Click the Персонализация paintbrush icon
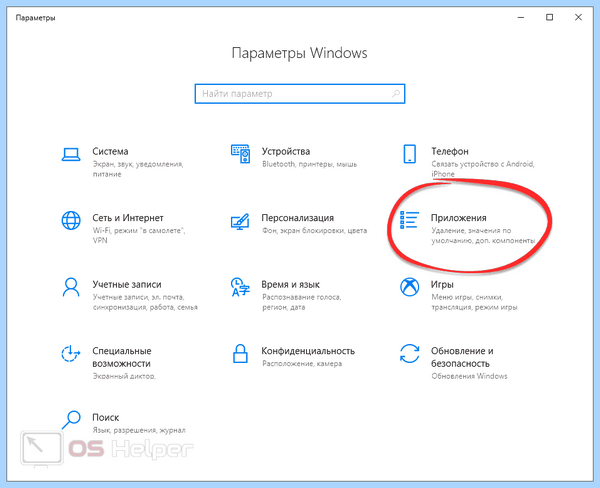 pos(240,221)
